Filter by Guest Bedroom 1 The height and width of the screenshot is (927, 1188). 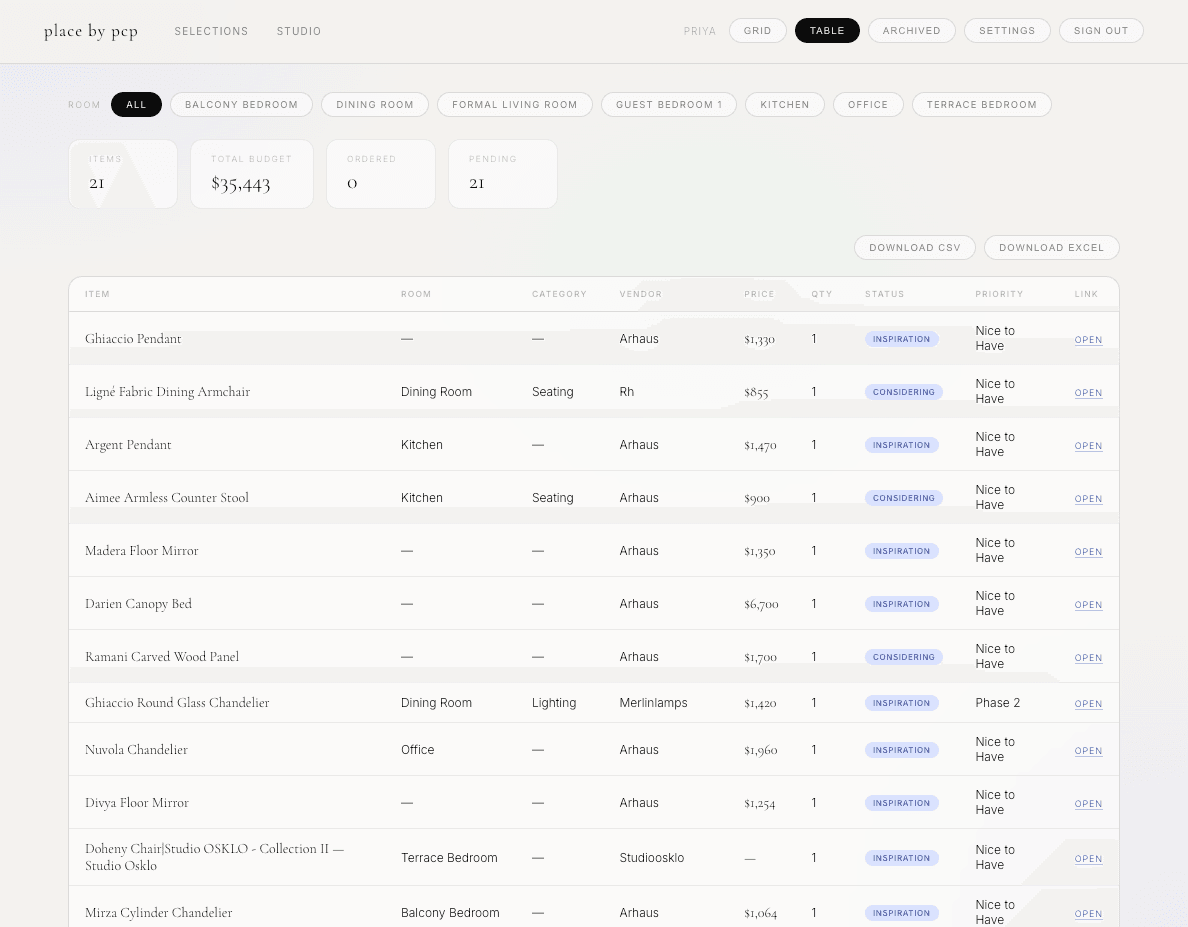[x=669, y=105]
